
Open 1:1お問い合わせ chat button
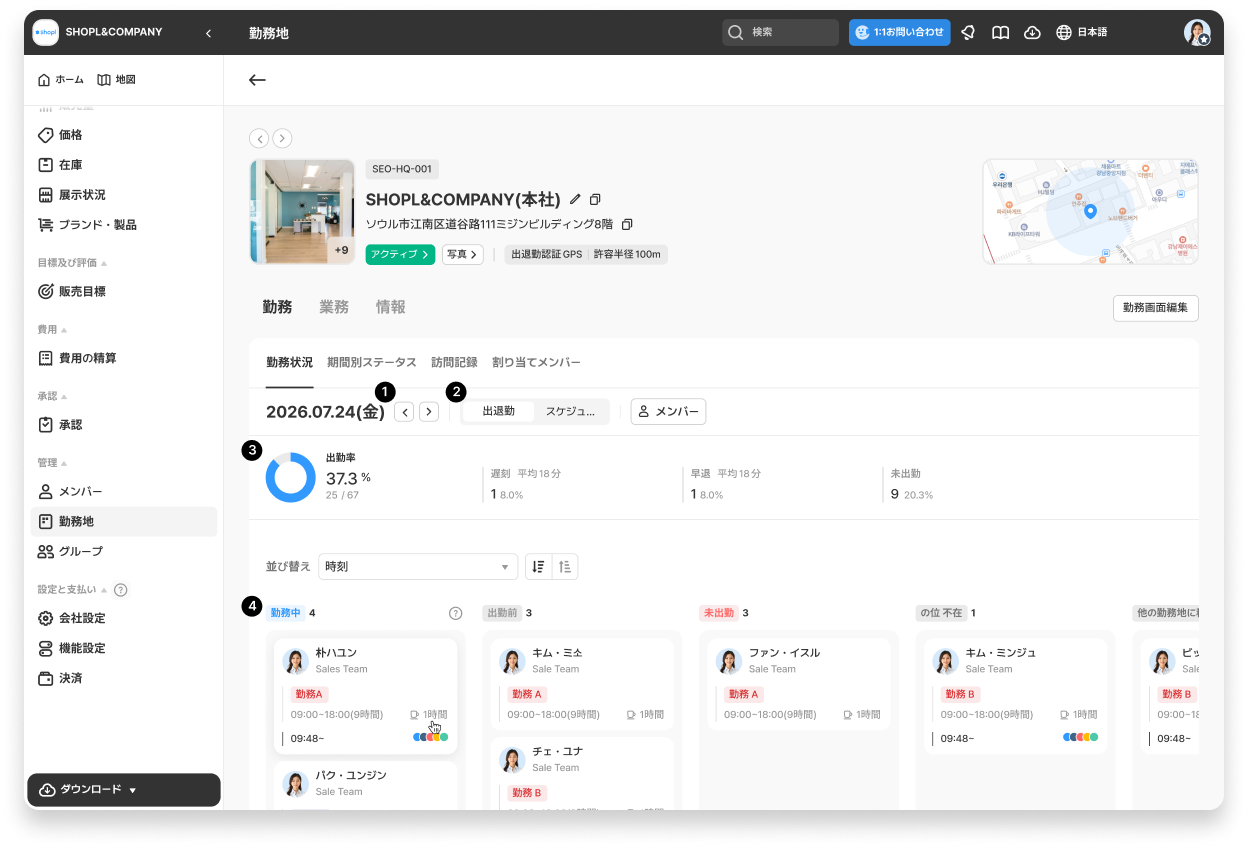pyautogui.click(x=899, y=32)
